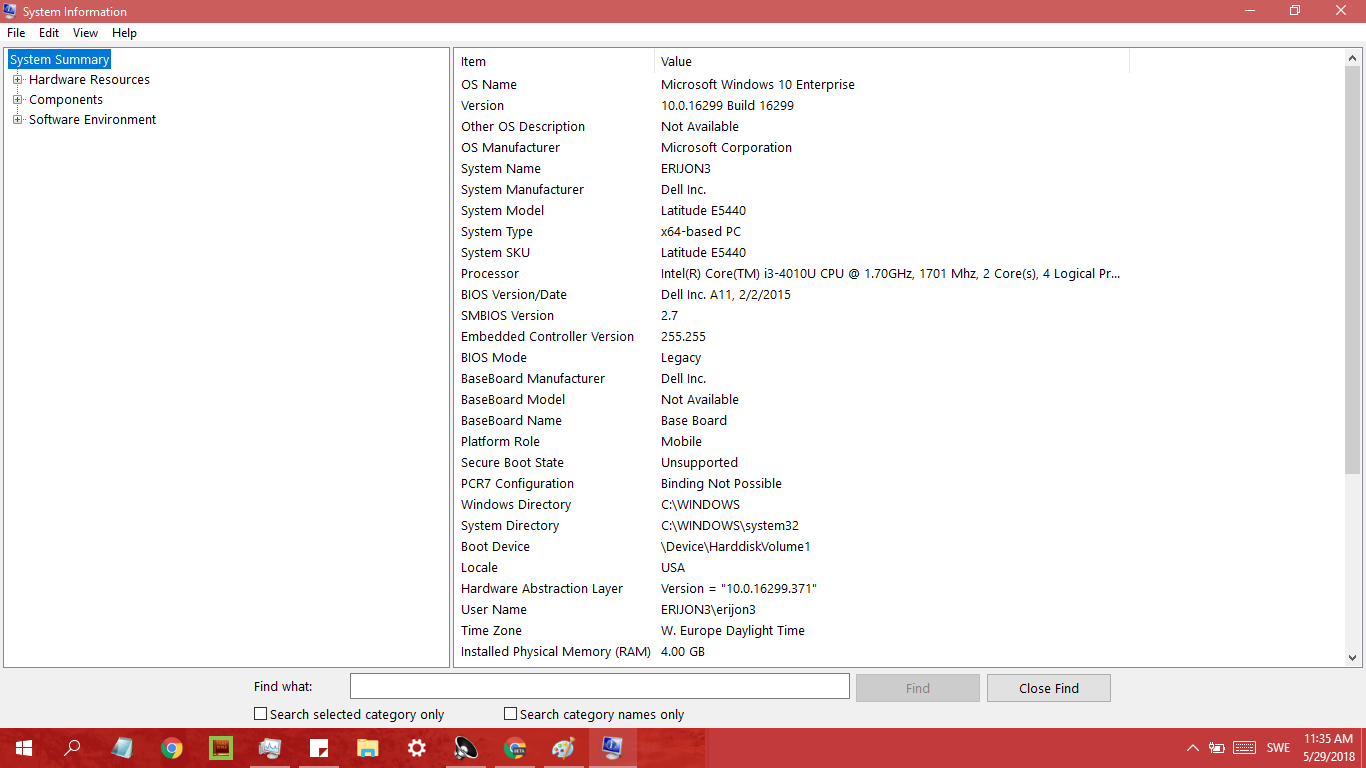Launch Notepad from the taskbar
This screenshot has height=768, width=1366.
122,748
